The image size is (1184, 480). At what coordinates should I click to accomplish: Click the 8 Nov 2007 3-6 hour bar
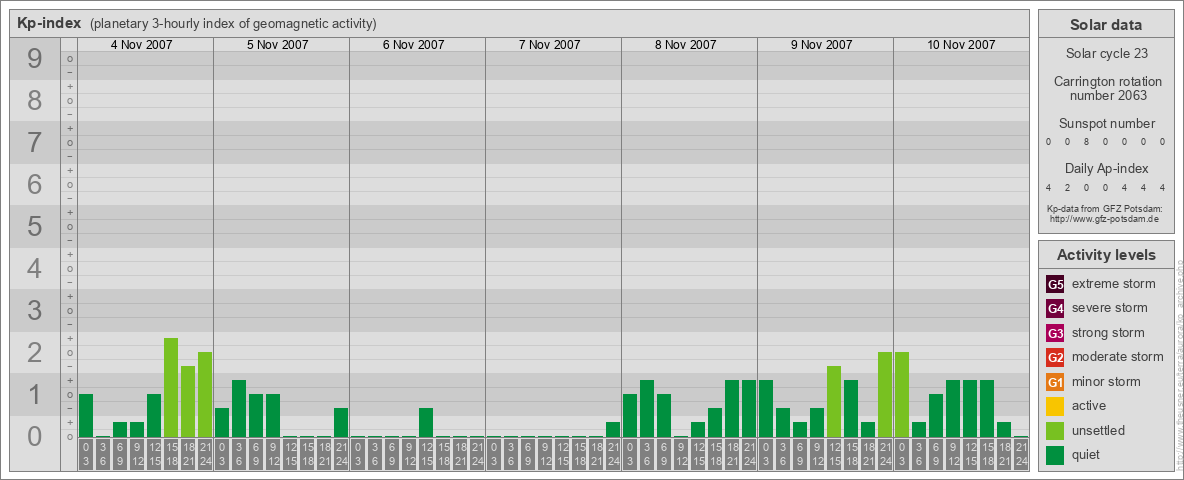[647, 409]
